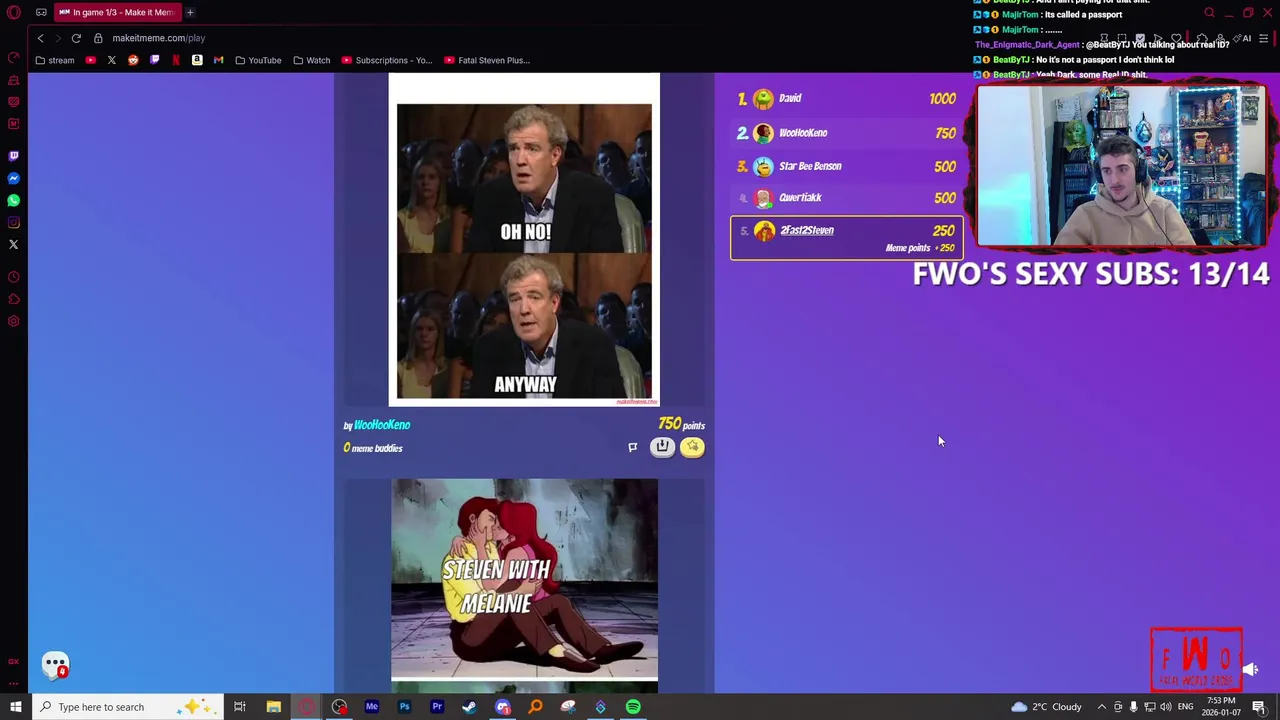
Task: Click the site lock icon
Action: [98, 38]
